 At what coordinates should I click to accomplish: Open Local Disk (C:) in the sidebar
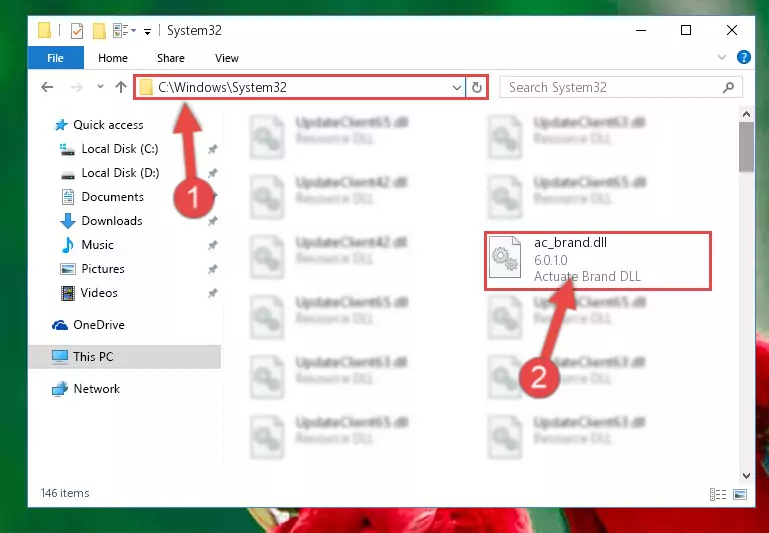pos(120,149)
